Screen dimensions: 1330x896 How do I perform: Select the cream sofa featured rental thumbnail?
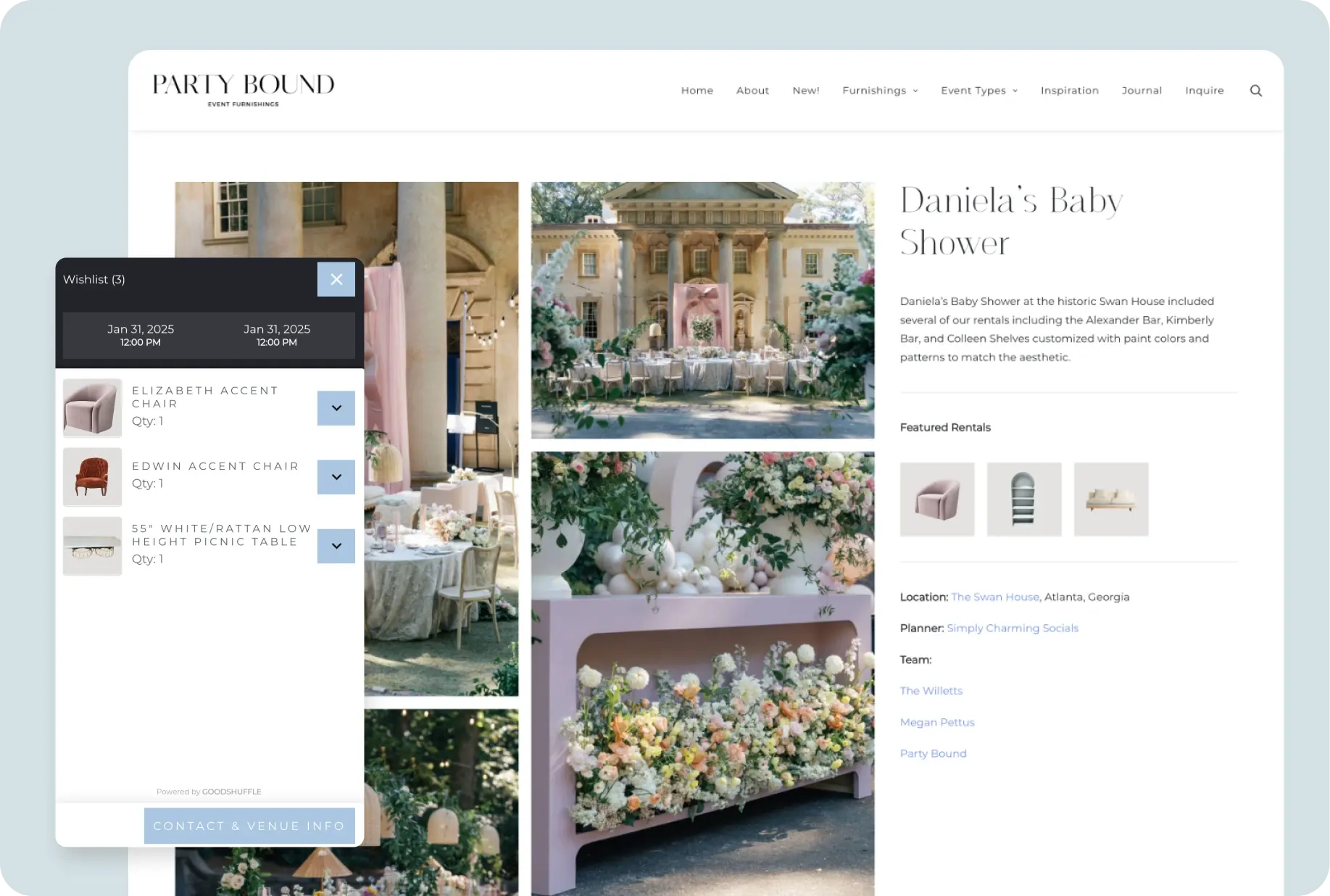[x=1110, y=499]
